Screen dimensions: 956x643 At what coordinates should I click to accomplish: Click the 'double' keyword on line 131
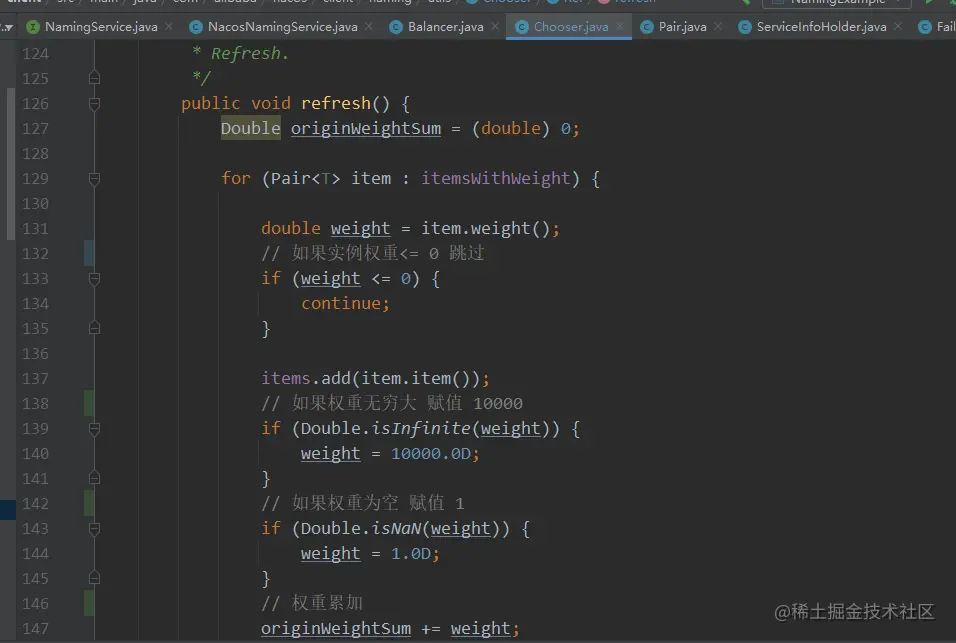tap(291, 229)
